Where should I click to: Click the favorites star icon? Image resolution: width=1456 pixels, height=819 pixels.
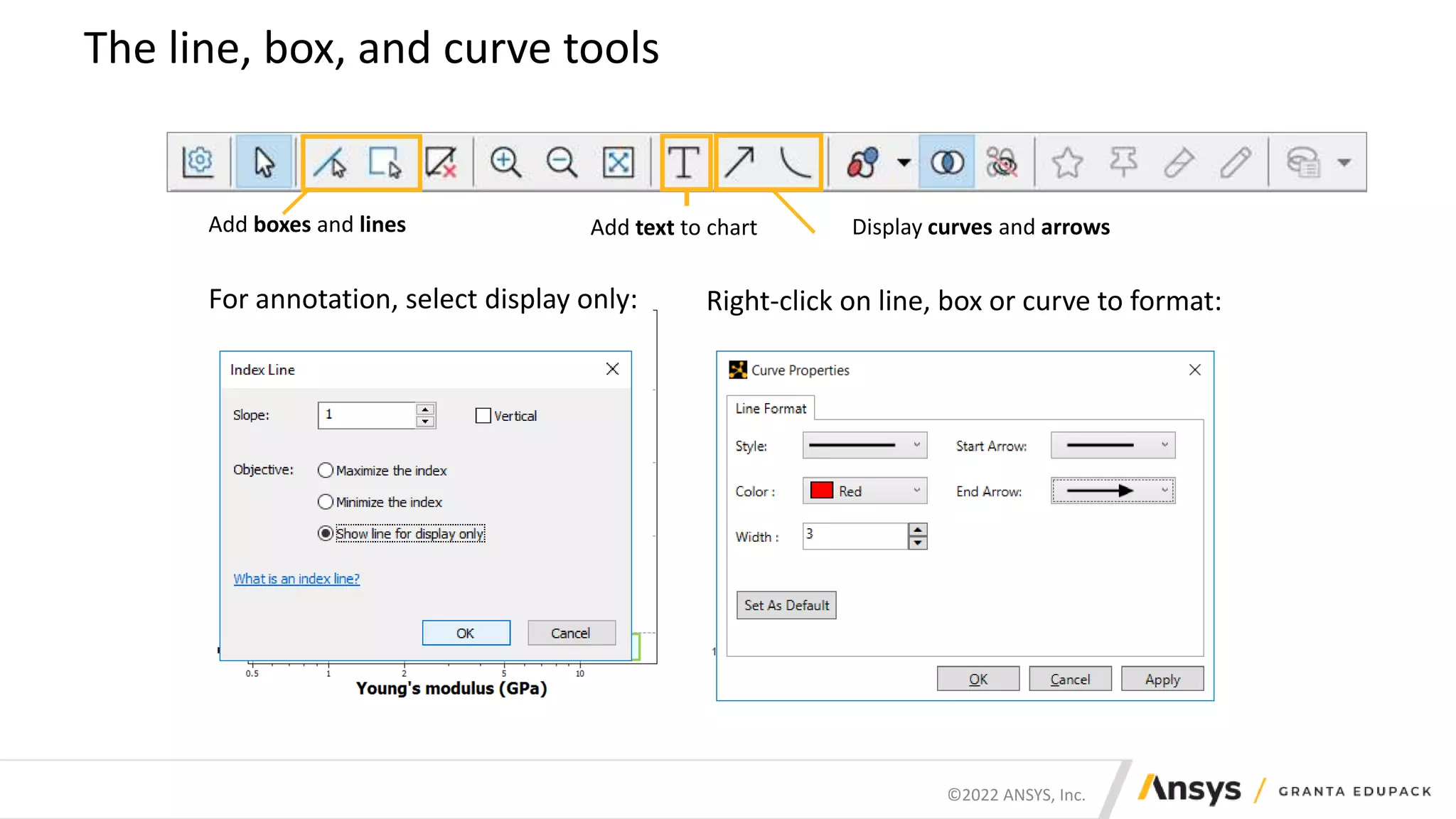coord(1067,162)
